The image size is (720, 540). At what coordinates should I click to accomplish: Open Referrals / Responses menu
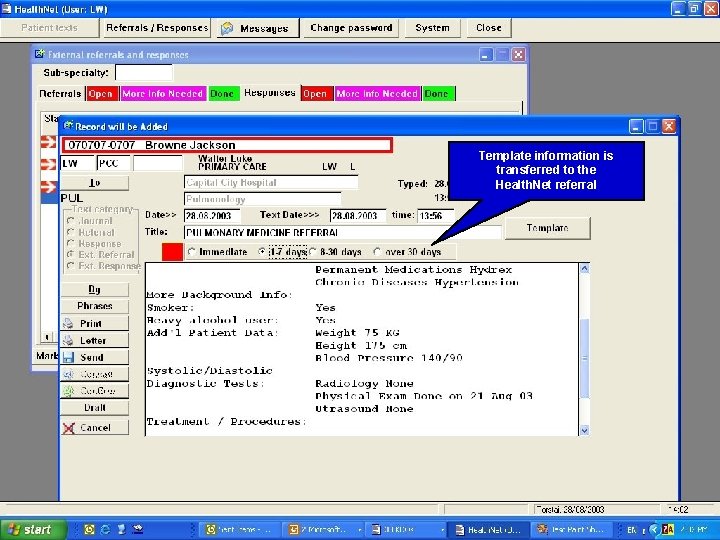coord(157,28)
